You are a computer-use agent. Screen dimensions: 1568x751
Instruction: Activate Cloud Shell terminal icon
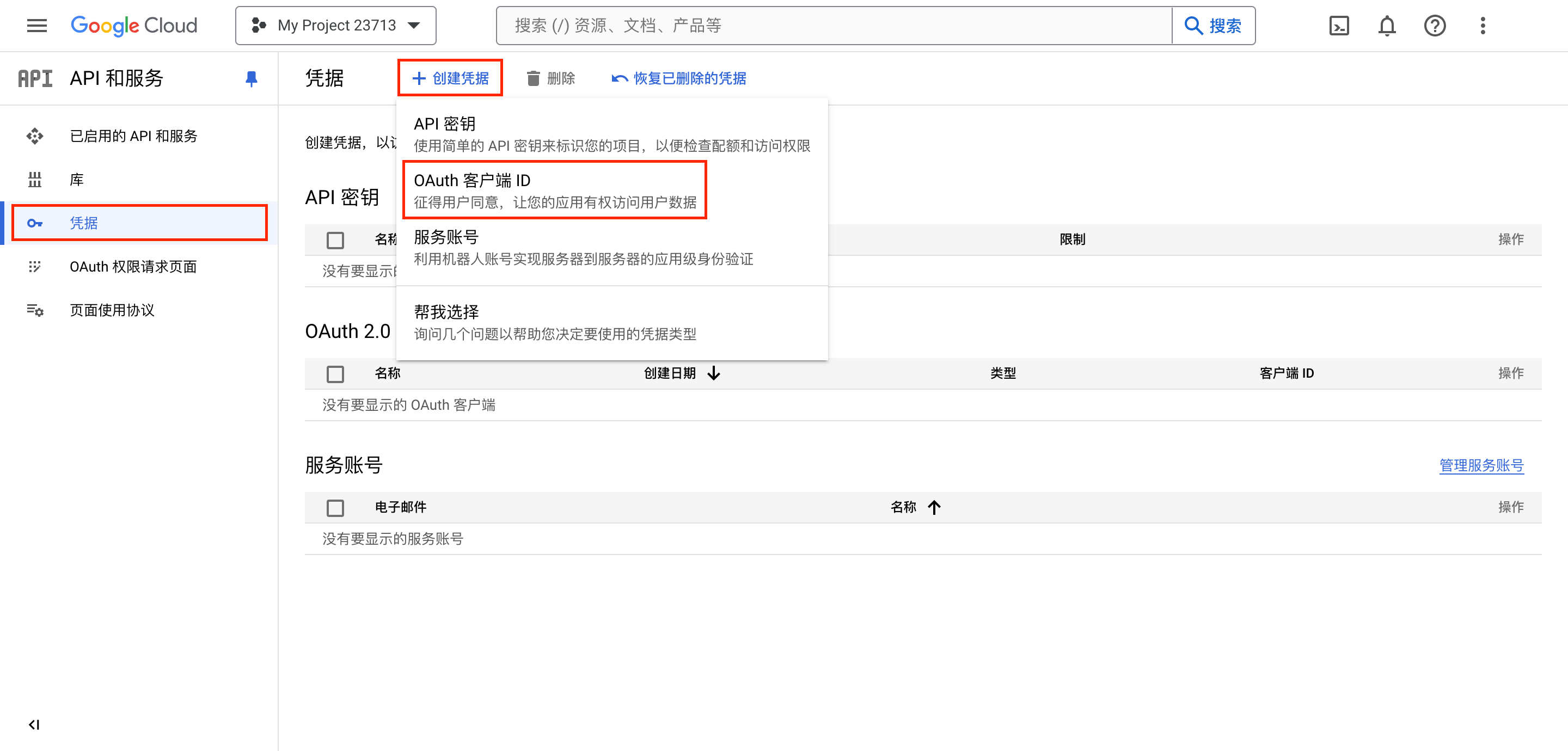[x=1339, y=26]
